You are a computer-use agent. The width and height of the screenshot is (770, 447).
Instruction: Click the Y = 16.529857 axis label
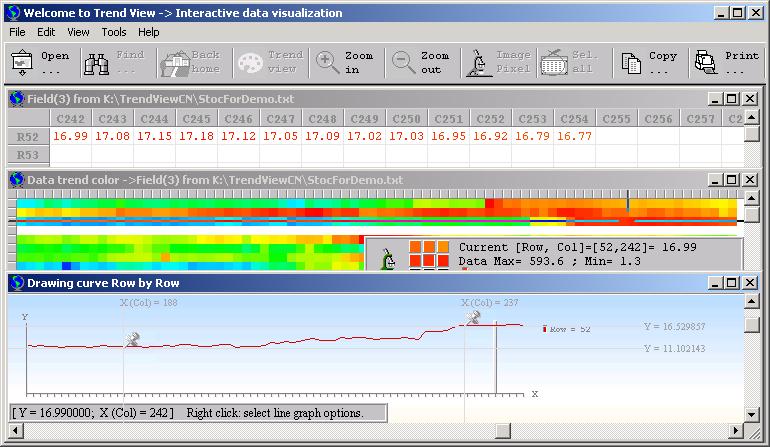coord(674,327)
